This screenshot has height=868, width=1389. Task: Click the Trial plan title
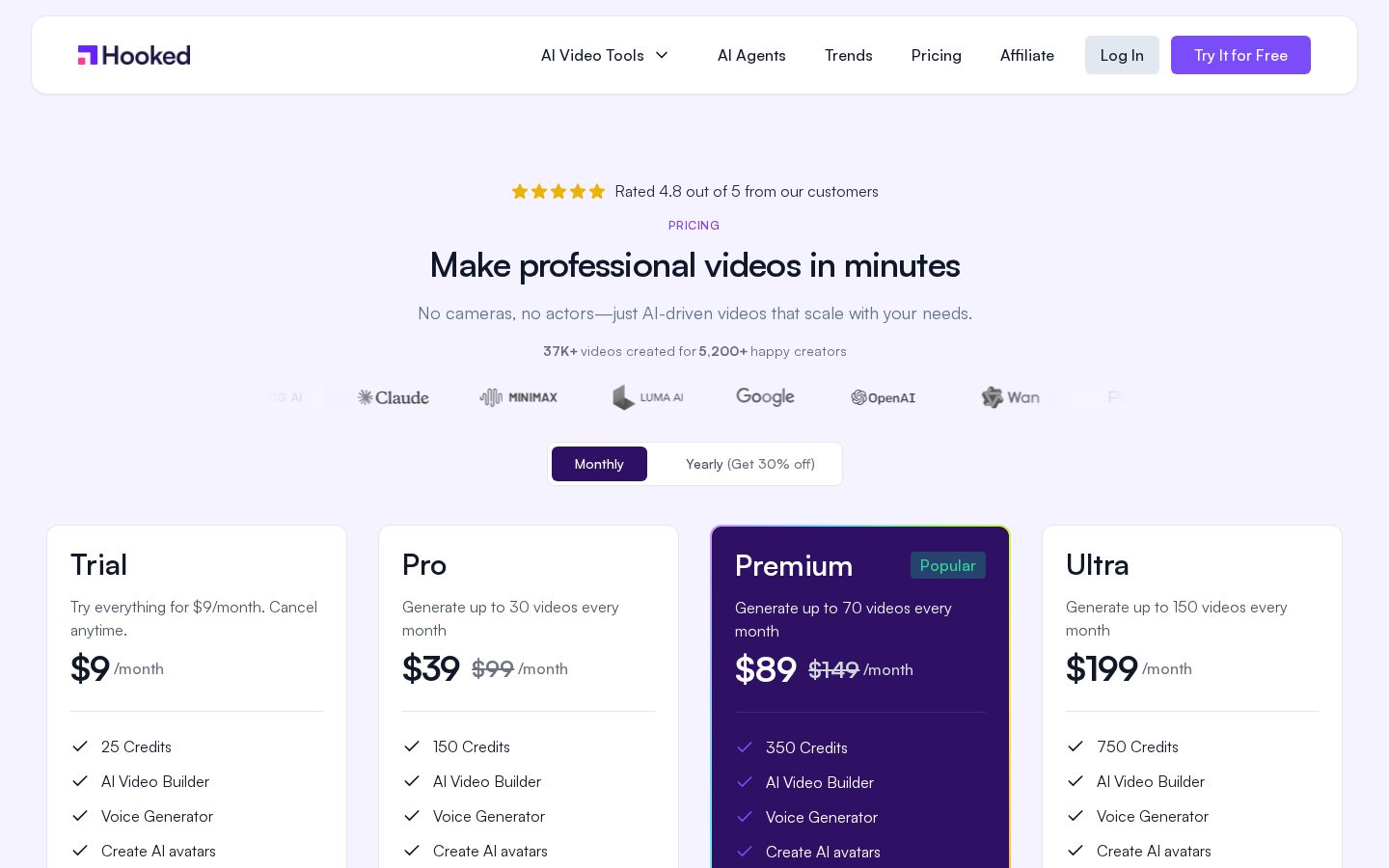click(98, 564)
